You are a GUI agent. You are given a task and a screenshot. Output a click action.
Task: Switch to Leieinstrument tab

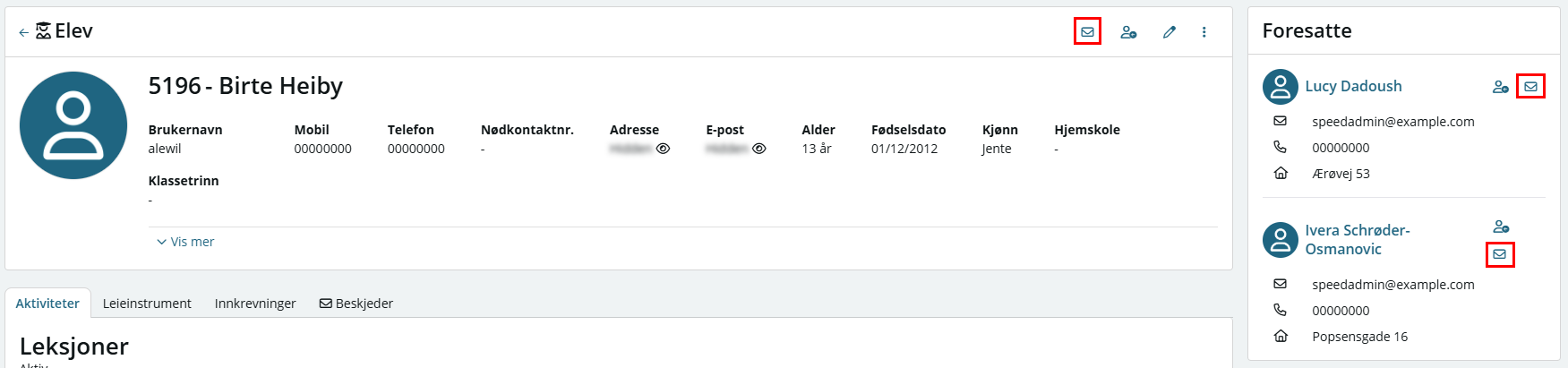coord(147,304)
